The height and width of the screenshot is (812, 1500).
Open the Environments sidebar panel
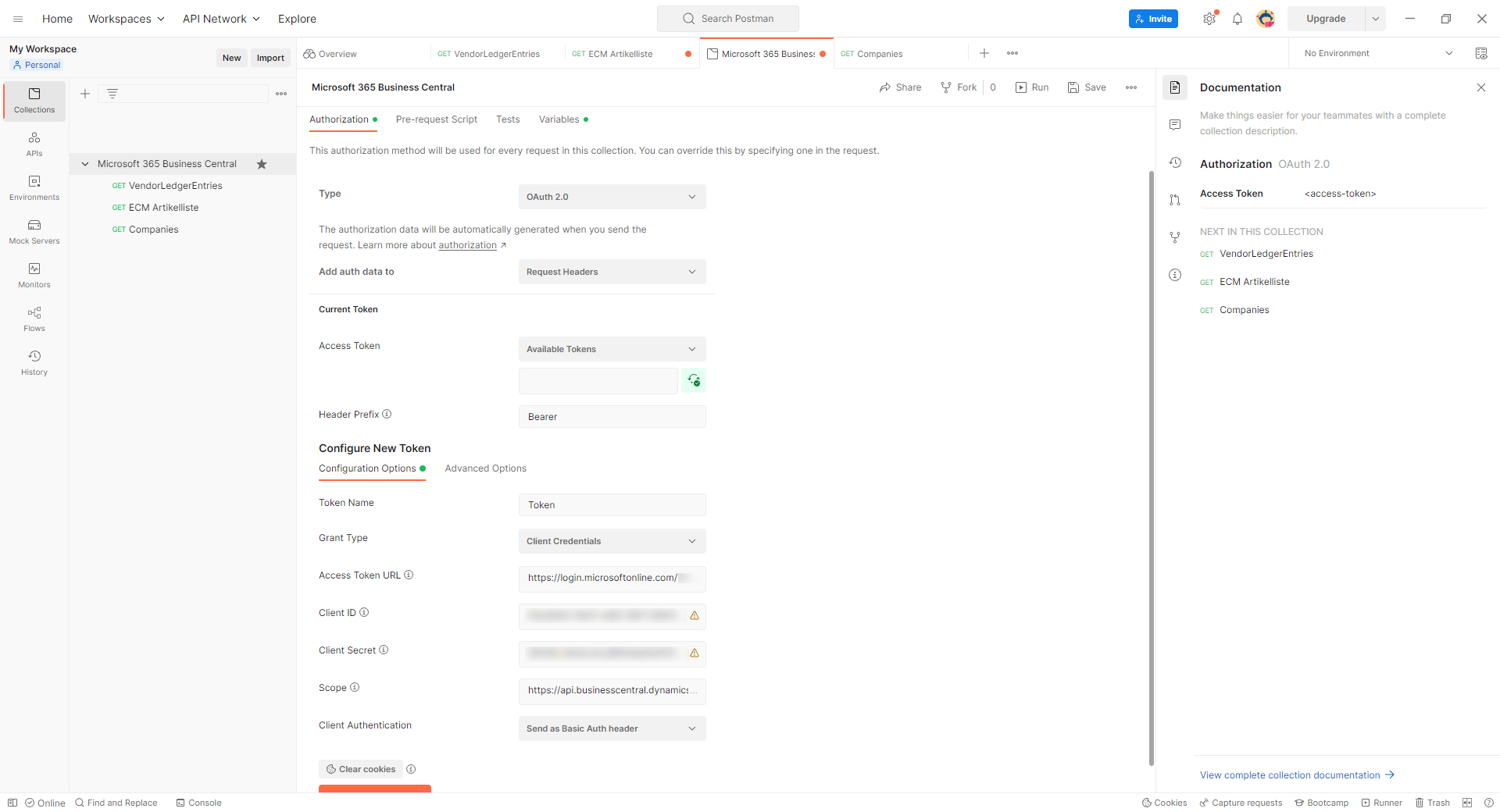coord(34,188)
